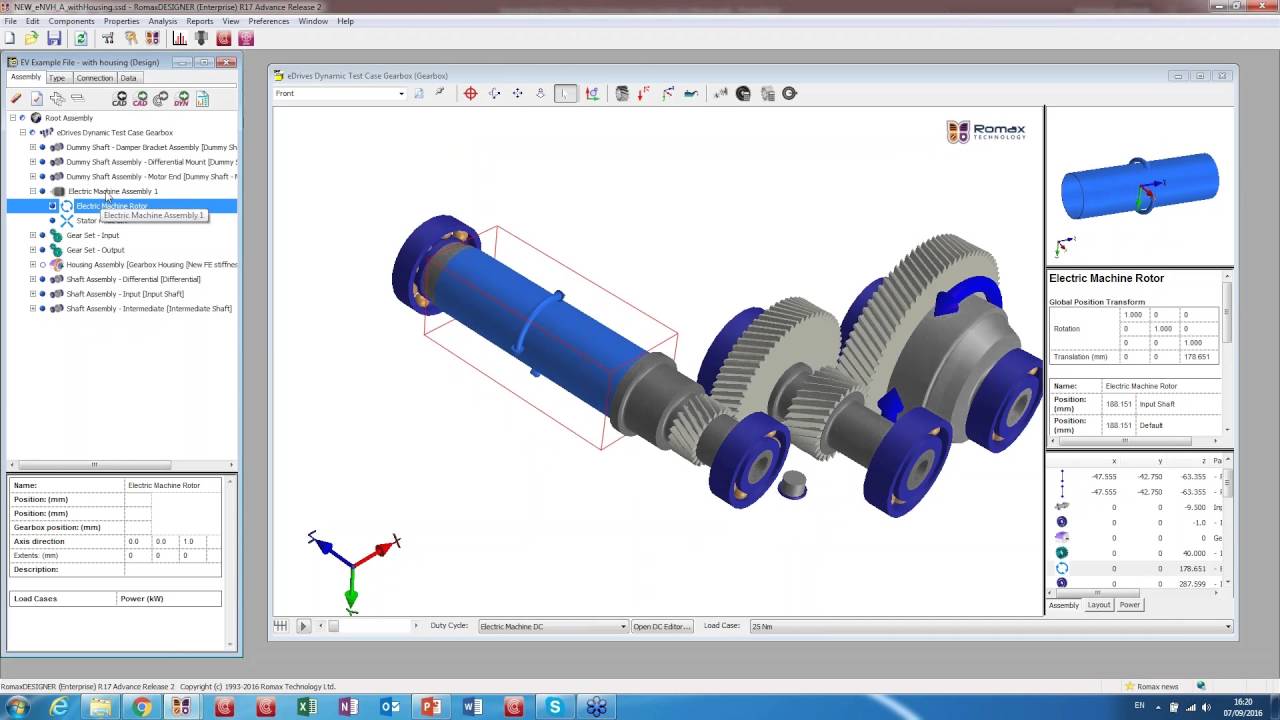Viewport: 1280px width, 720px height.
Task: Open the Duty Cycle dropdown
Action: [553, 626]
